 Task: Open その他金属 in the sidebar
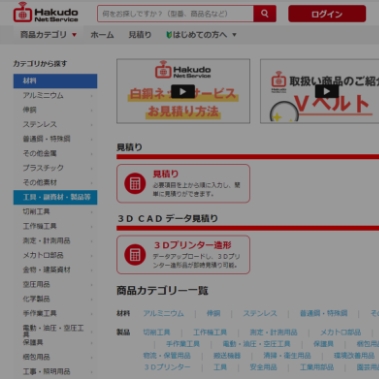(x=55, y=154)
